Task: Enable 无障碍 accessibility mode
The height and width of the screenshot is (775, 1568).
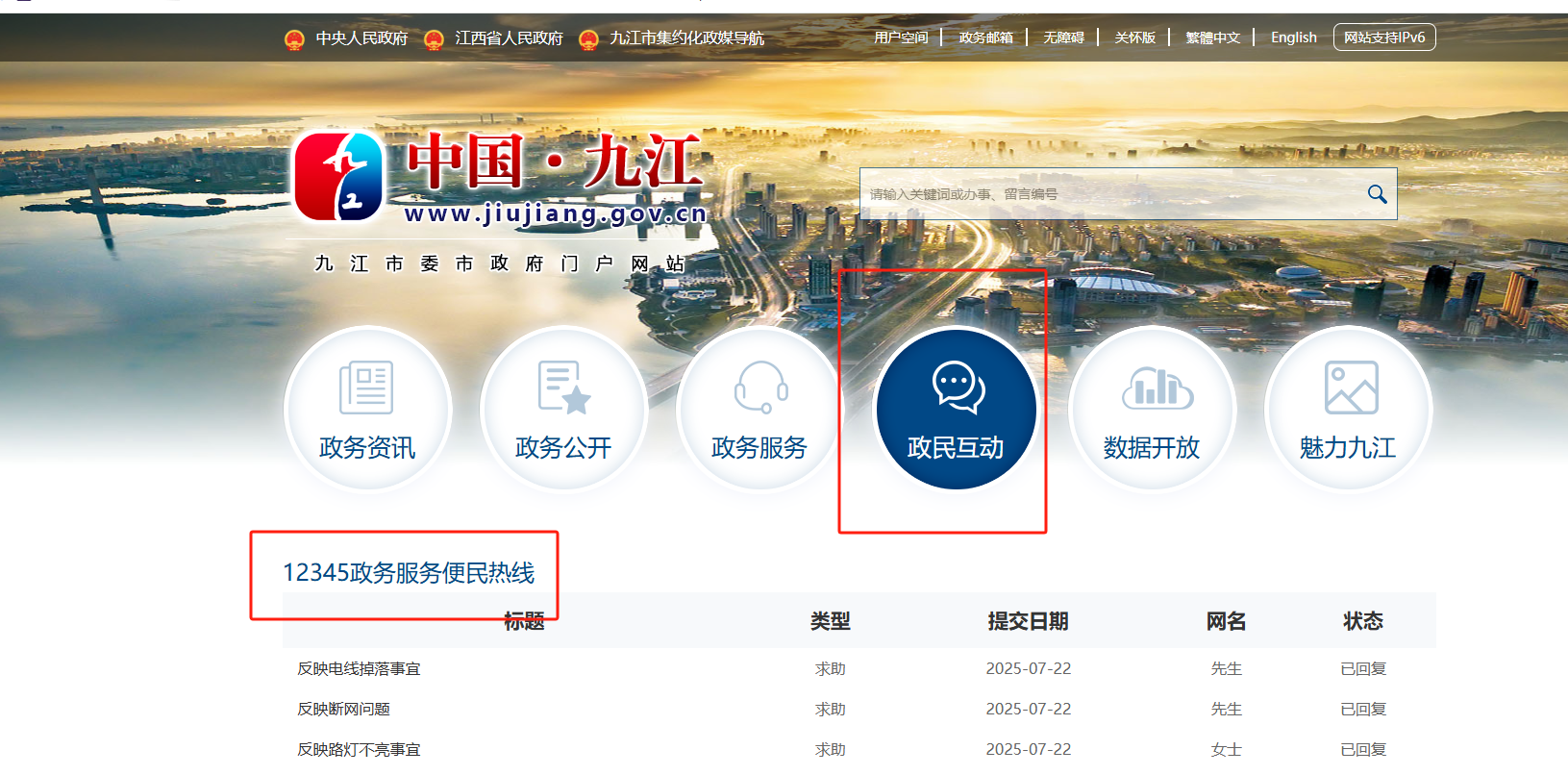Action: click(1063, 37)
